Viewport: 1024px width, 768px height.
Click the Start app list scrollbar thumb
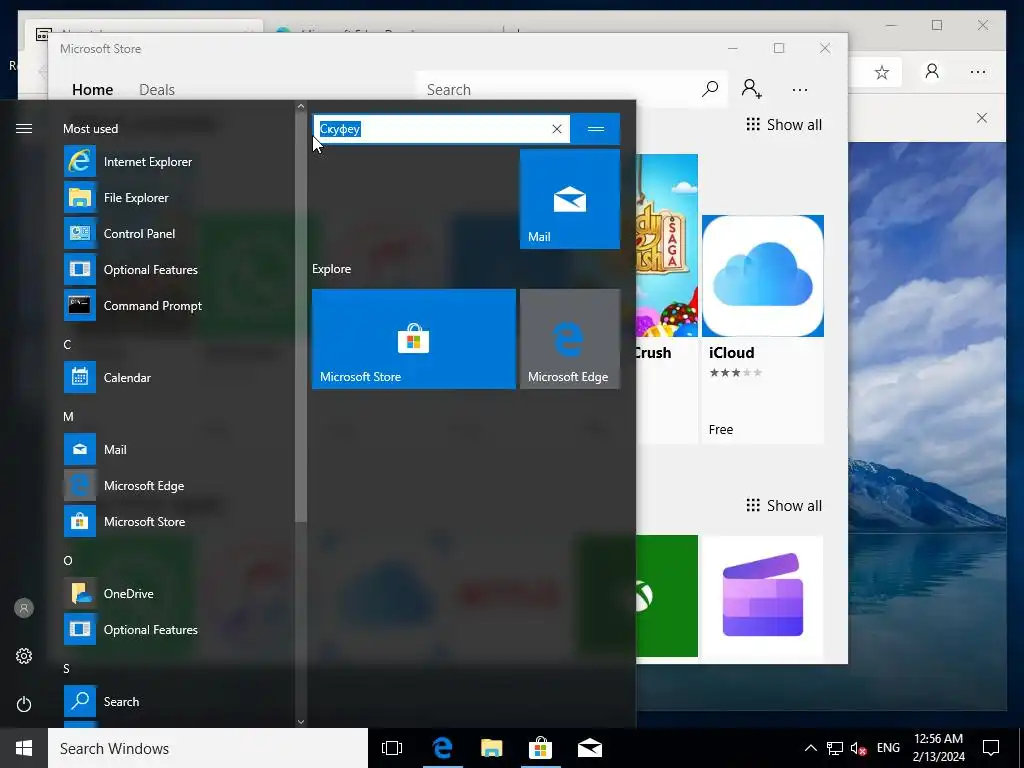click(x=300, y=318)
